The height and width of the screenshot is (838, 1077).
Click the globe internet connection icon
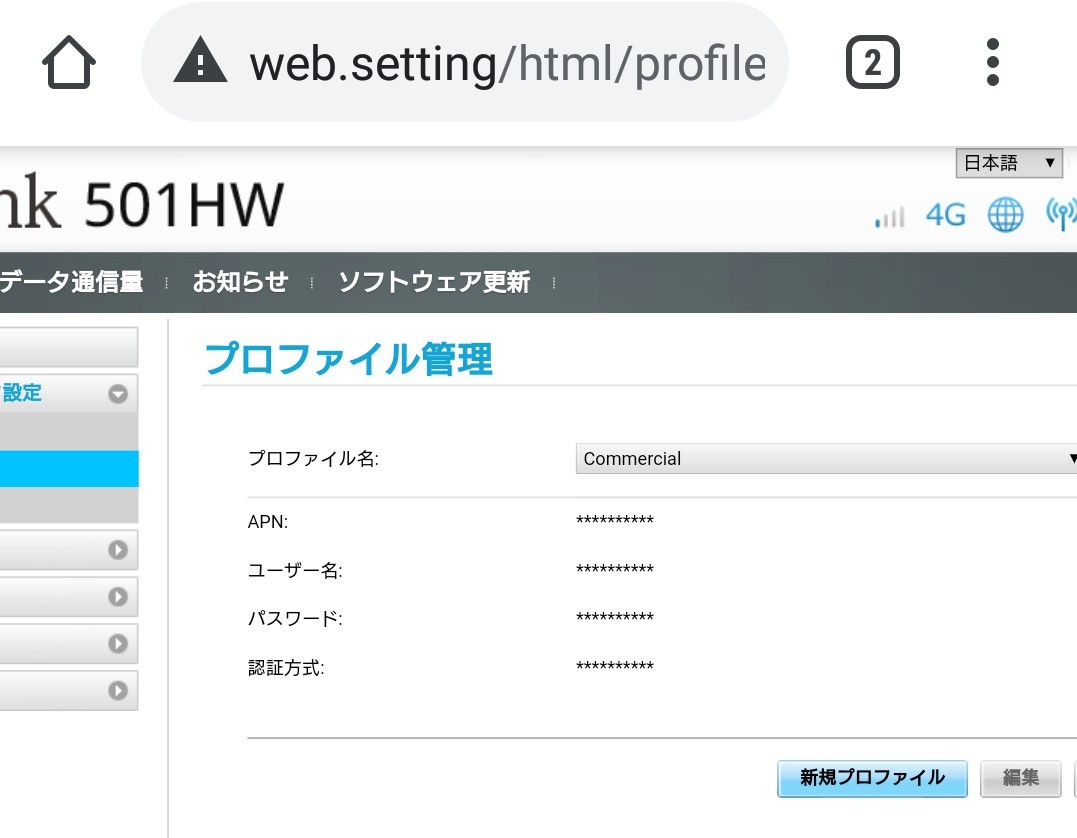(1006, 215)
